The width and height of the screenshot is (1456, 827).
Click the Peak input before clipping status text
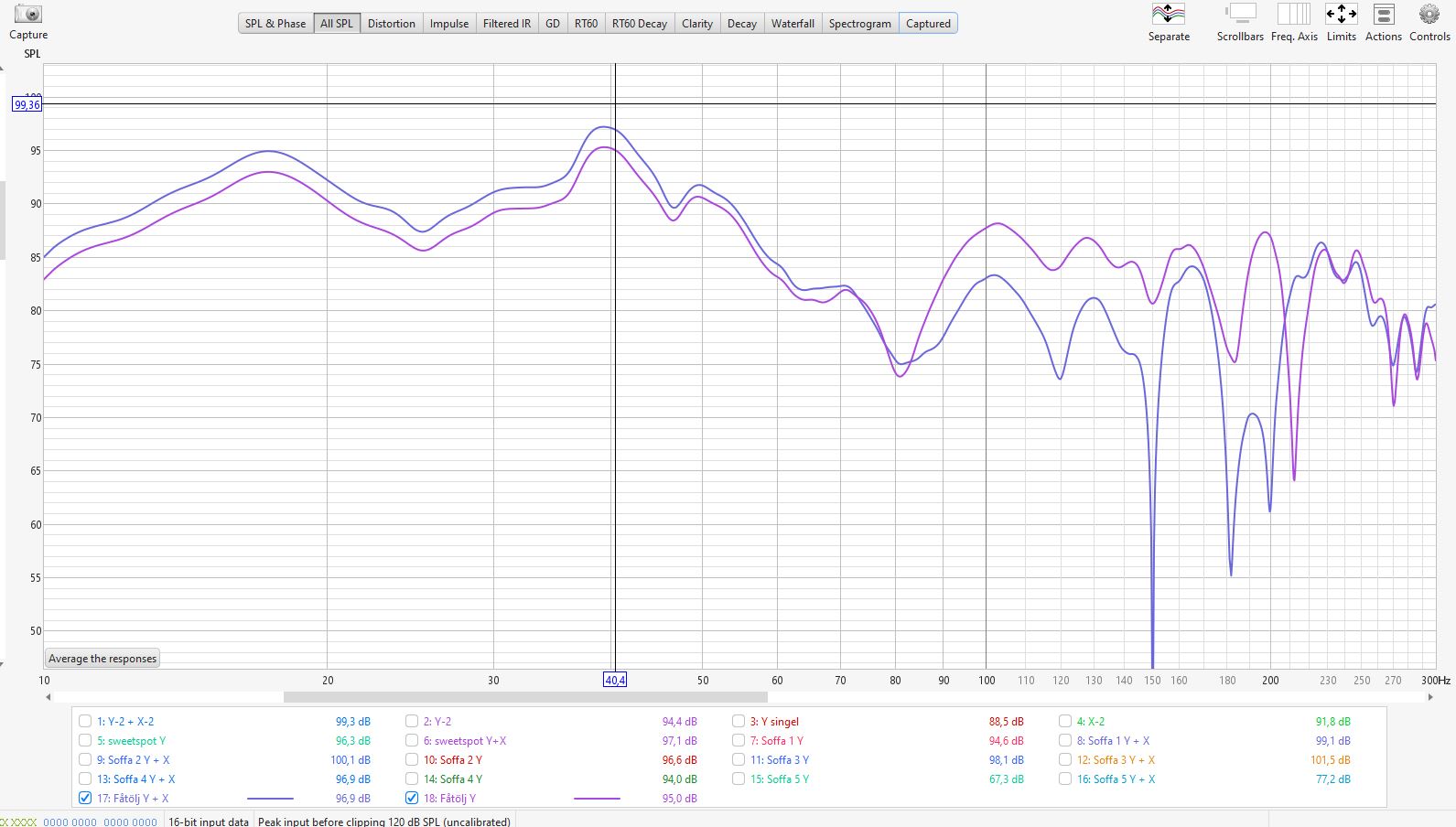point(384,822)
